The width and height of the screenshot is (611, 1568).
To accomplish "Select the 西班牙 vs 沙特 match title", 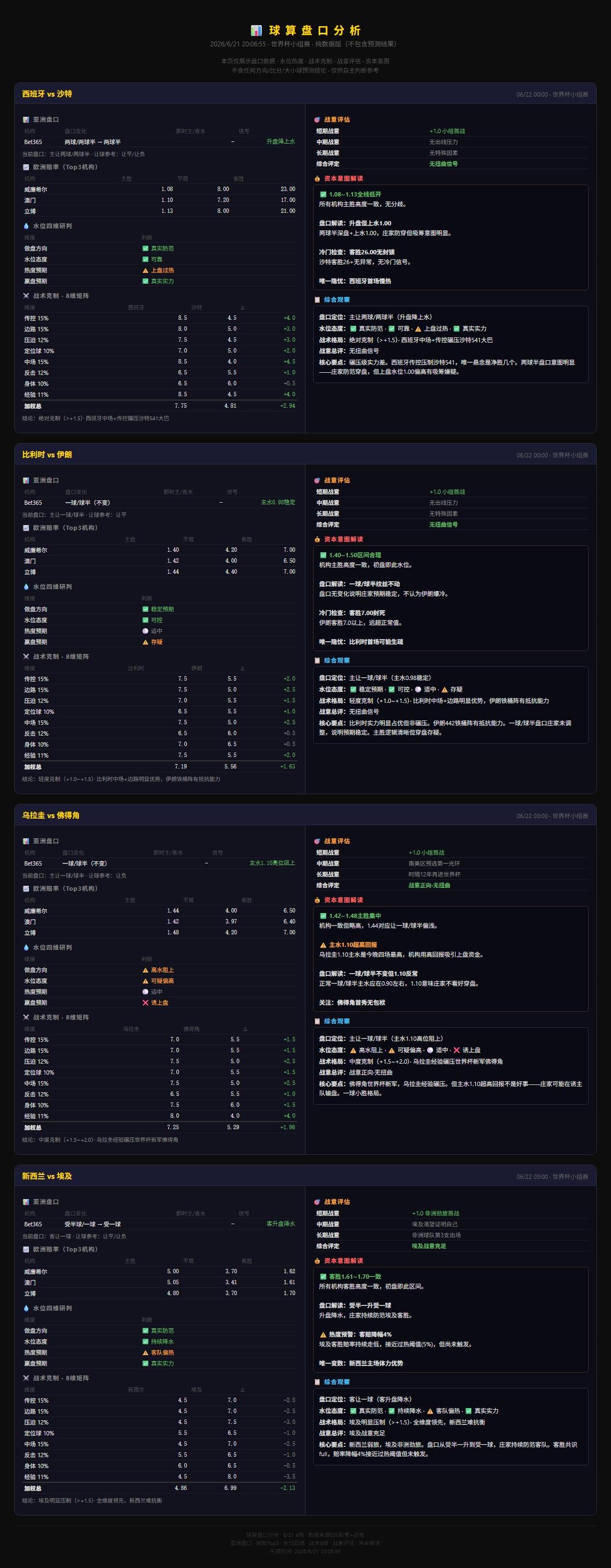I will [47, 94].
